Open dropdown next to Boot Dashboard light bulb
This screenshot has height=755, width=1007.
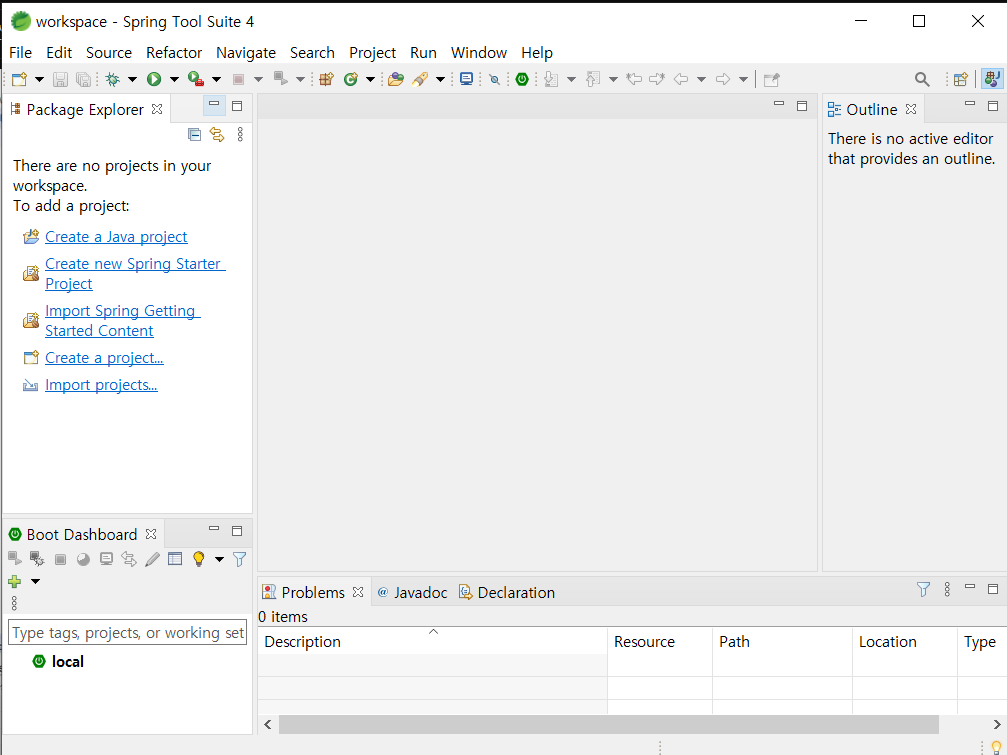coord(220,560)
